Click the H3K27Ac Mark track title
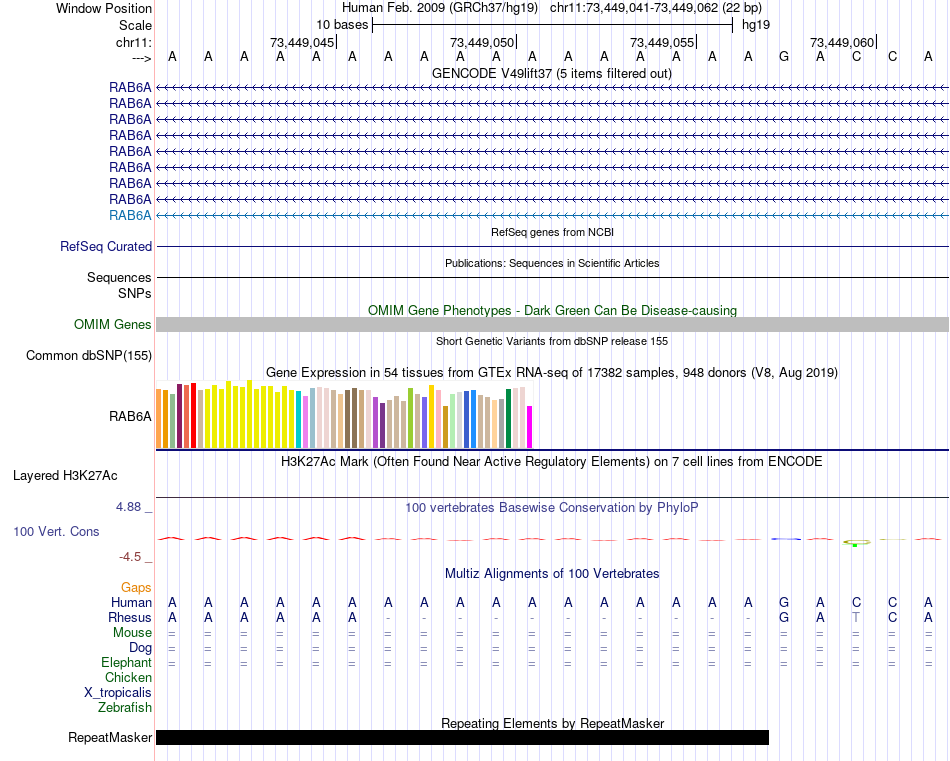The width and height of the screenshot is (950, 761). 552,462
